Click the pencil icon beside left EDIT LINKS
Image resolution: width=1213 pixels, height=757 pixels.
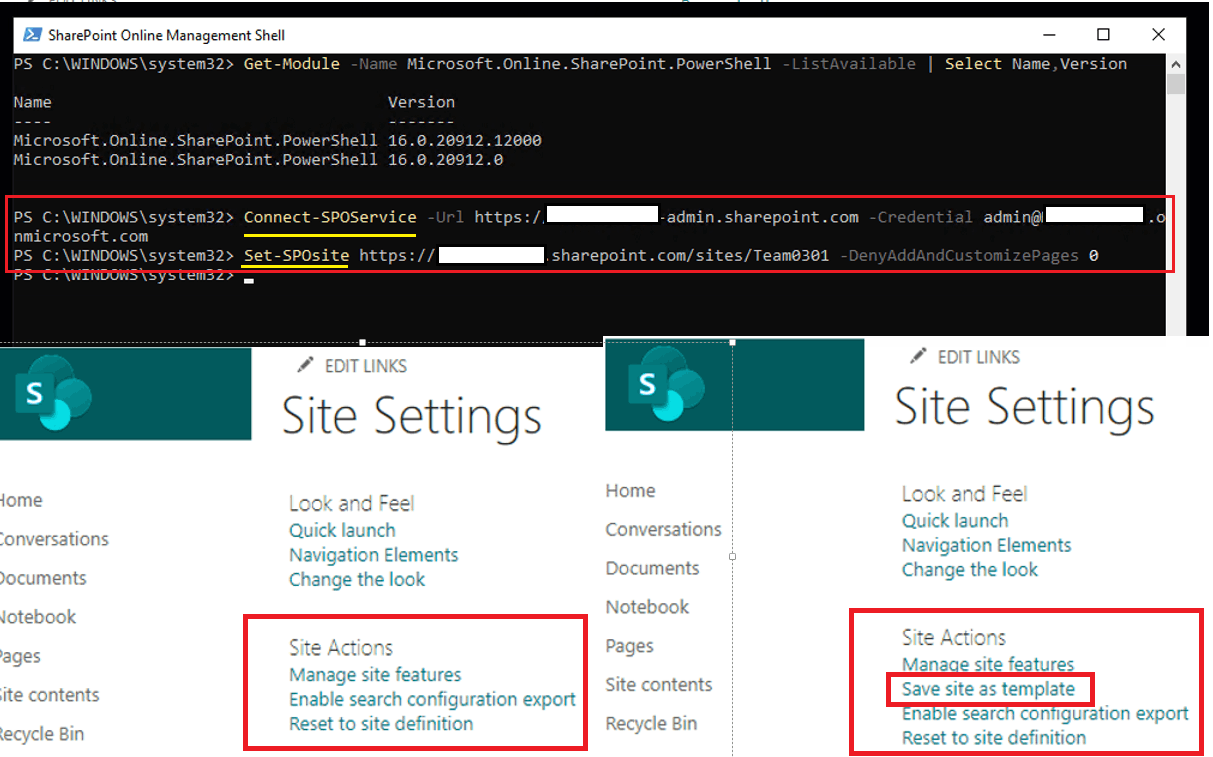click(x=306, y=366)
